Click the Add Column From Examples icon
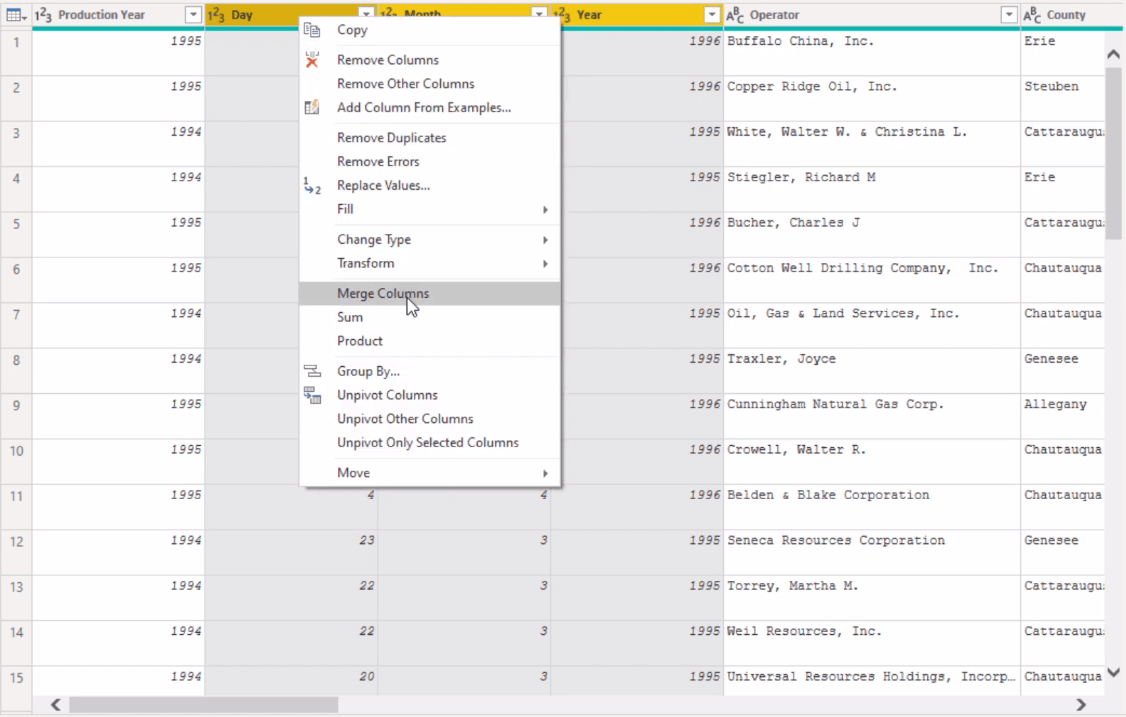 (x=312, y=107)
